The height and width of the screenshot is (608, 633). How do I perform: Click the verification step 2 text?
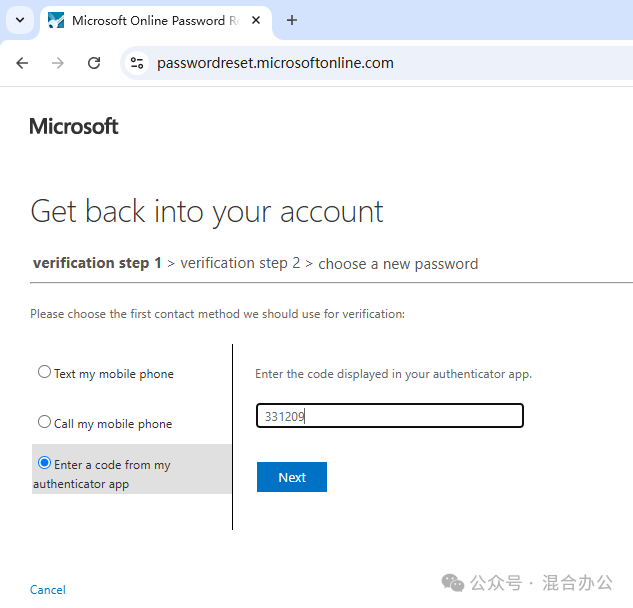click(240, 263)
